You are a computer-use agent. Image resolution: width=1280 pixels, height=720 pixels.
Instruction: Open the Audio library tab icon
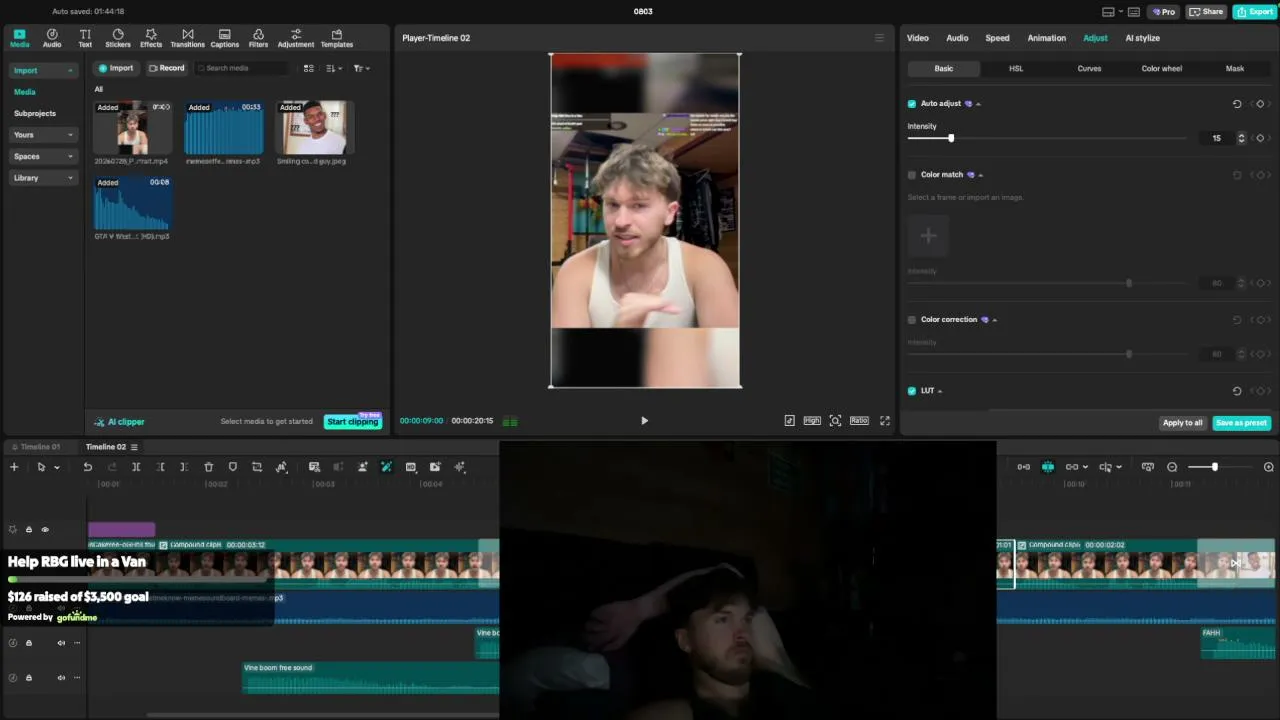pyautogui.click(x=52, y=38)
